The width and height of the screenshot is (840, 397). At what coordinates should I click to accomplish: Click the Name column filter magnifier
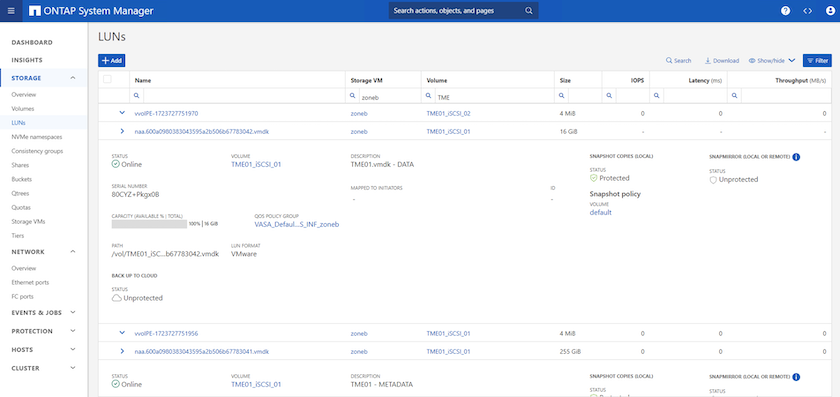click(x=136, y=95)
